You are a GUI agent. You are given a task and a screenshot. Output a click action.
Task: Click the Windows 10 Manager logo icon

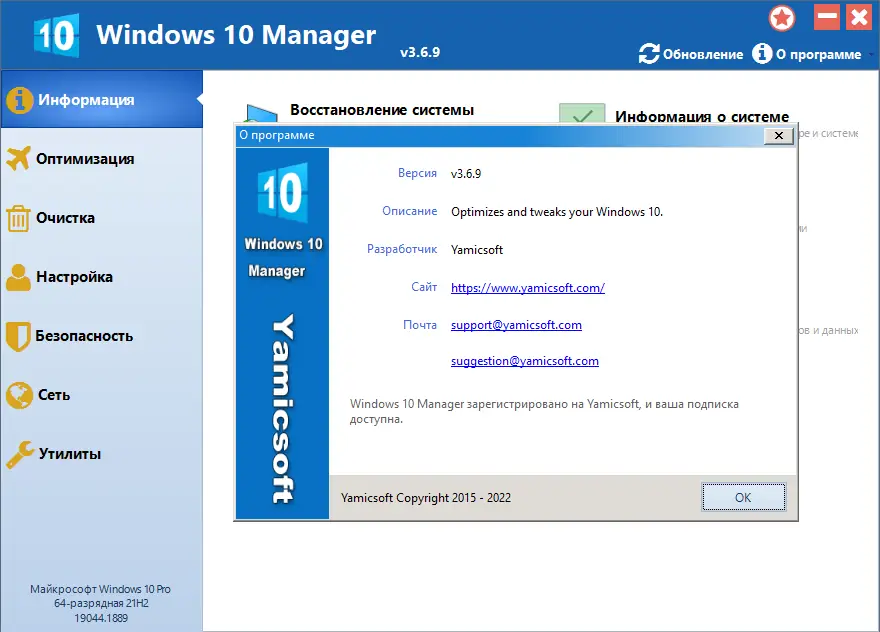click(x=56, y=35)
